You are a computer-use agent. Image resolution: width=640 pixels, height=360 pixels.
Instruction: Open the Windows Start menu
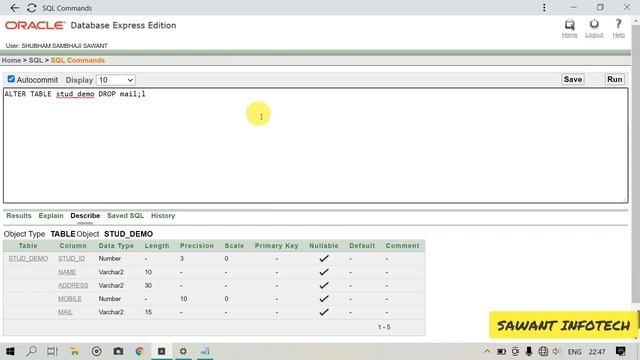coord(10,351)
